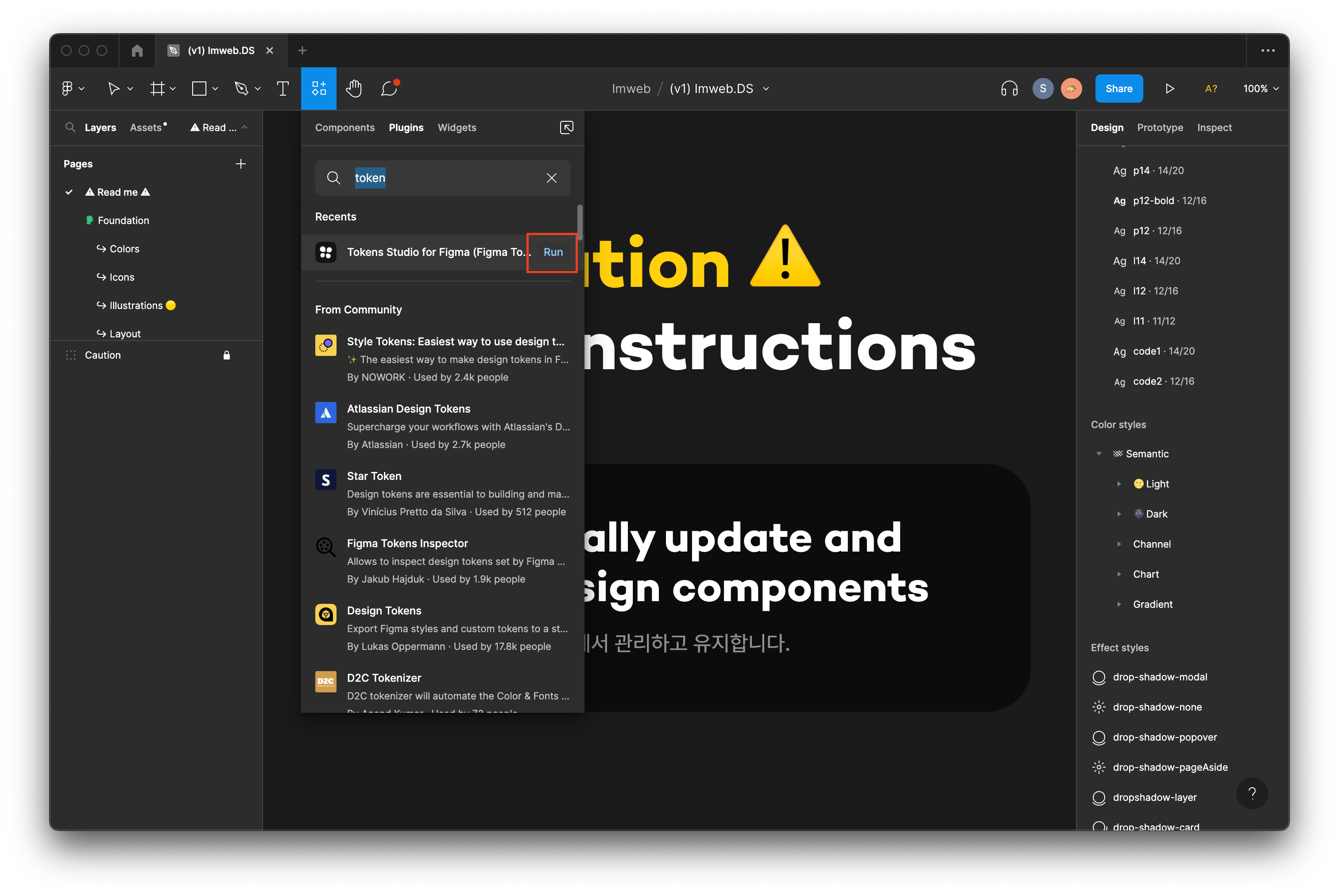Run Tokens Studio for Figma plugin
Image resolution: width=1339 pixels, height=896 pixels.
(553, 252)
